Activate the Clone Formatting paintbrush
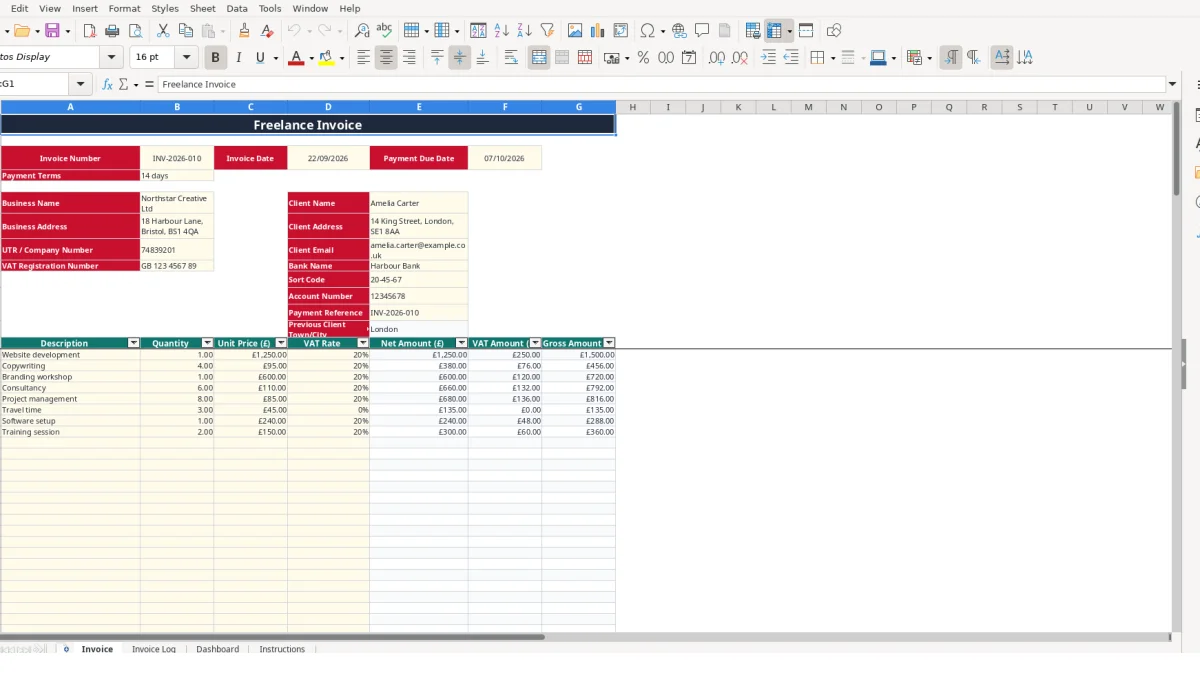 pyautogui.click(x=244, y=31)
